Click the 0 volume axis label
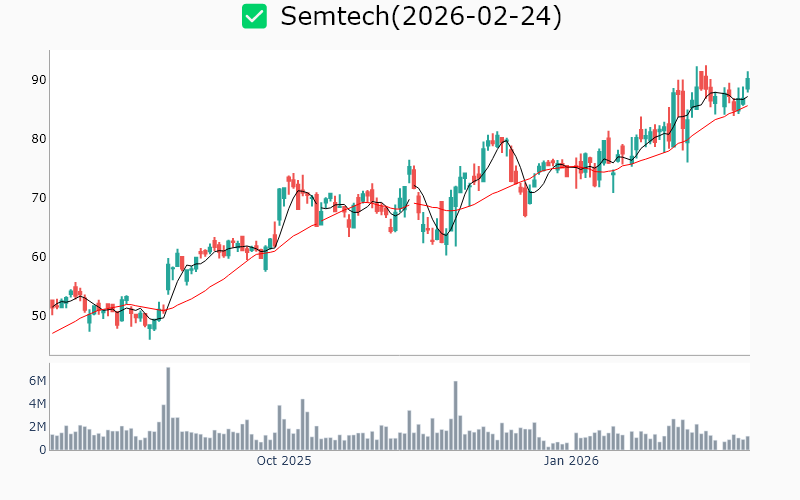 [x=43, y=450]
